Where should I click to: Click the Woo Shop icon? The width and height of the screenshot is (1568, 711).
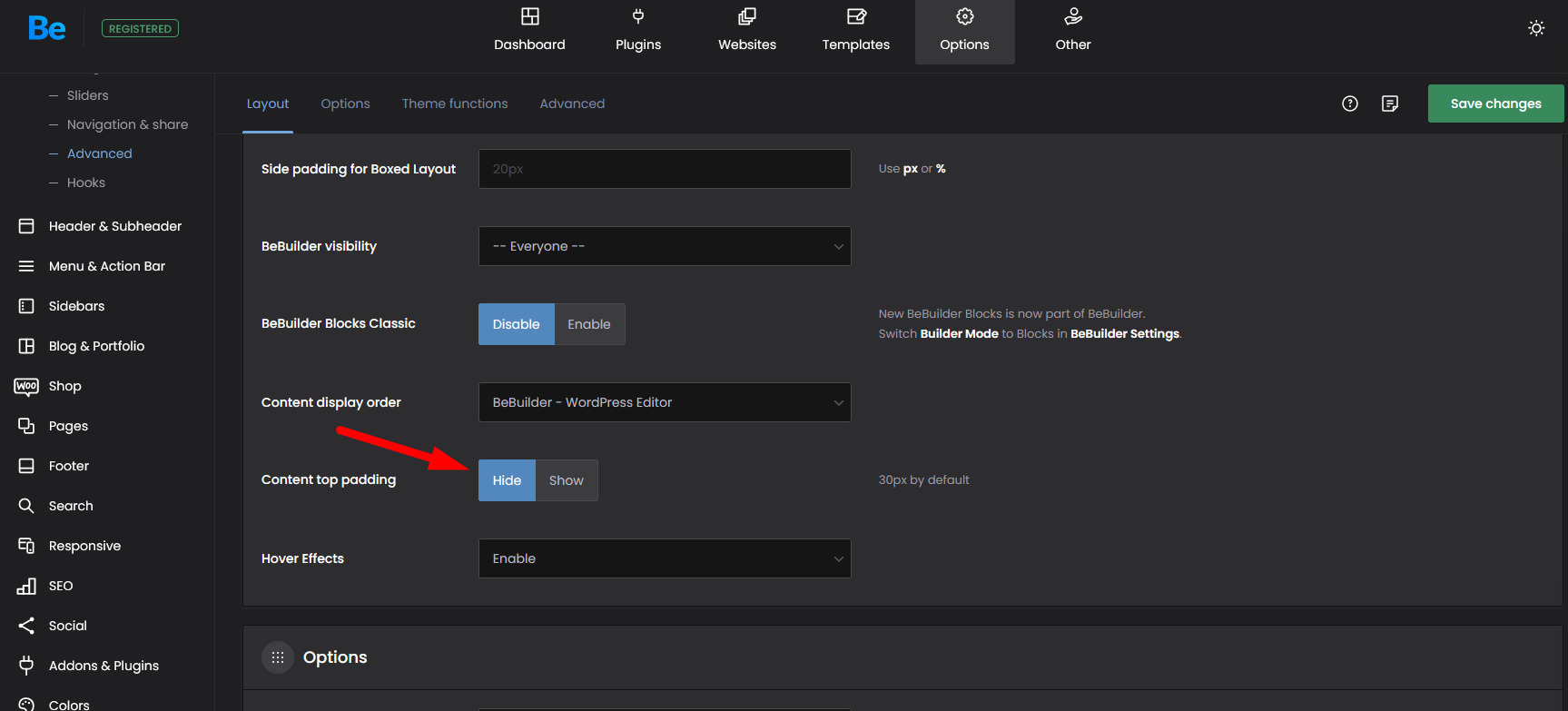(26, 386)
